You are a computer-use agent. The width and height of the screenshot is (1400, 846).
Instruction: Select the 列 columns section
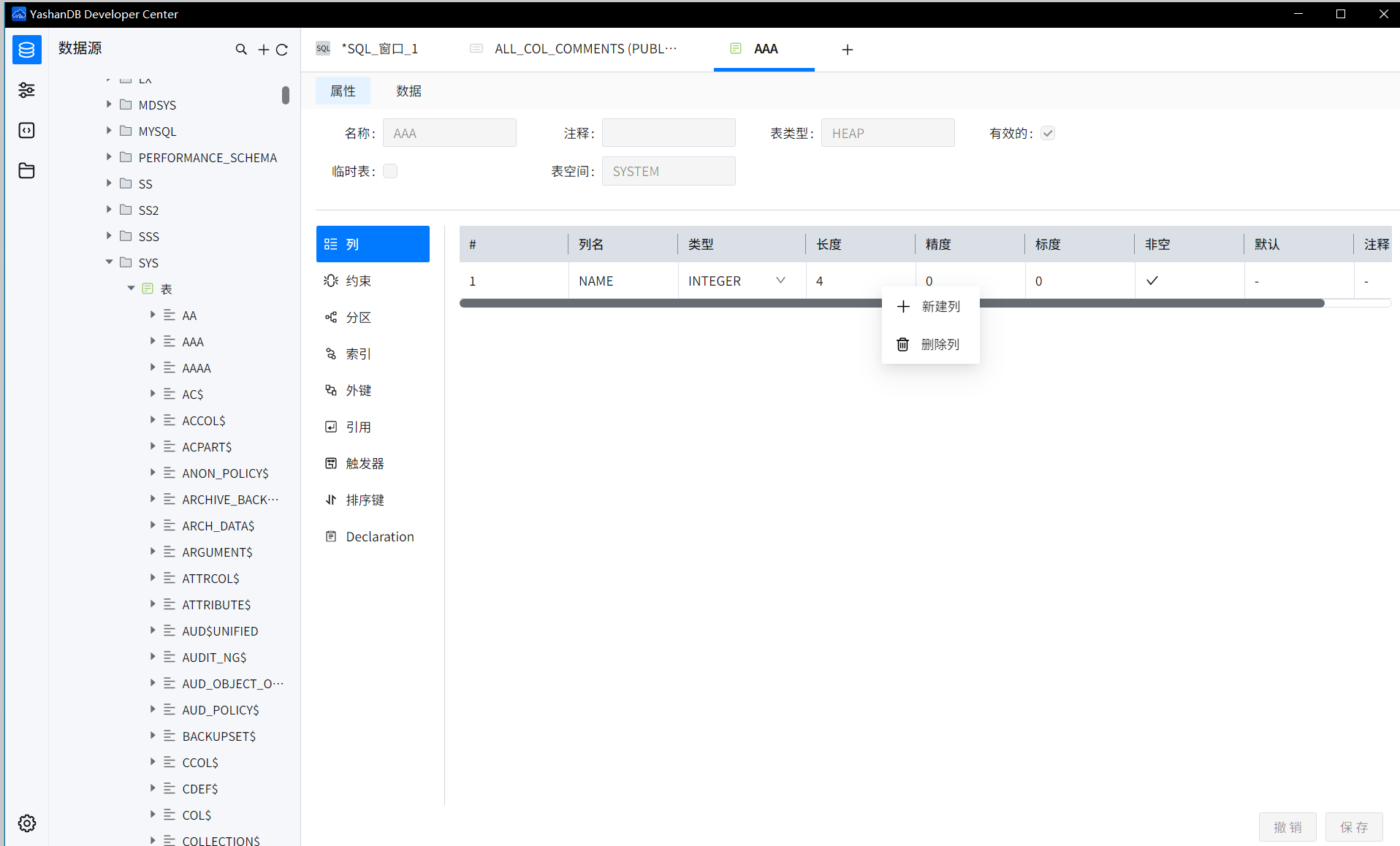[x=373, y=244]
